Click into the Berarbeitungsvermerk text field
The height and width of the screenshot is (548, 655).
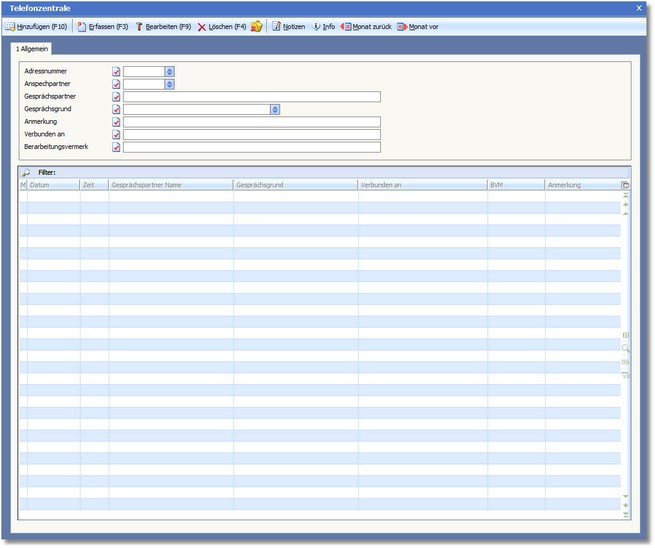[x=251, y=147]
